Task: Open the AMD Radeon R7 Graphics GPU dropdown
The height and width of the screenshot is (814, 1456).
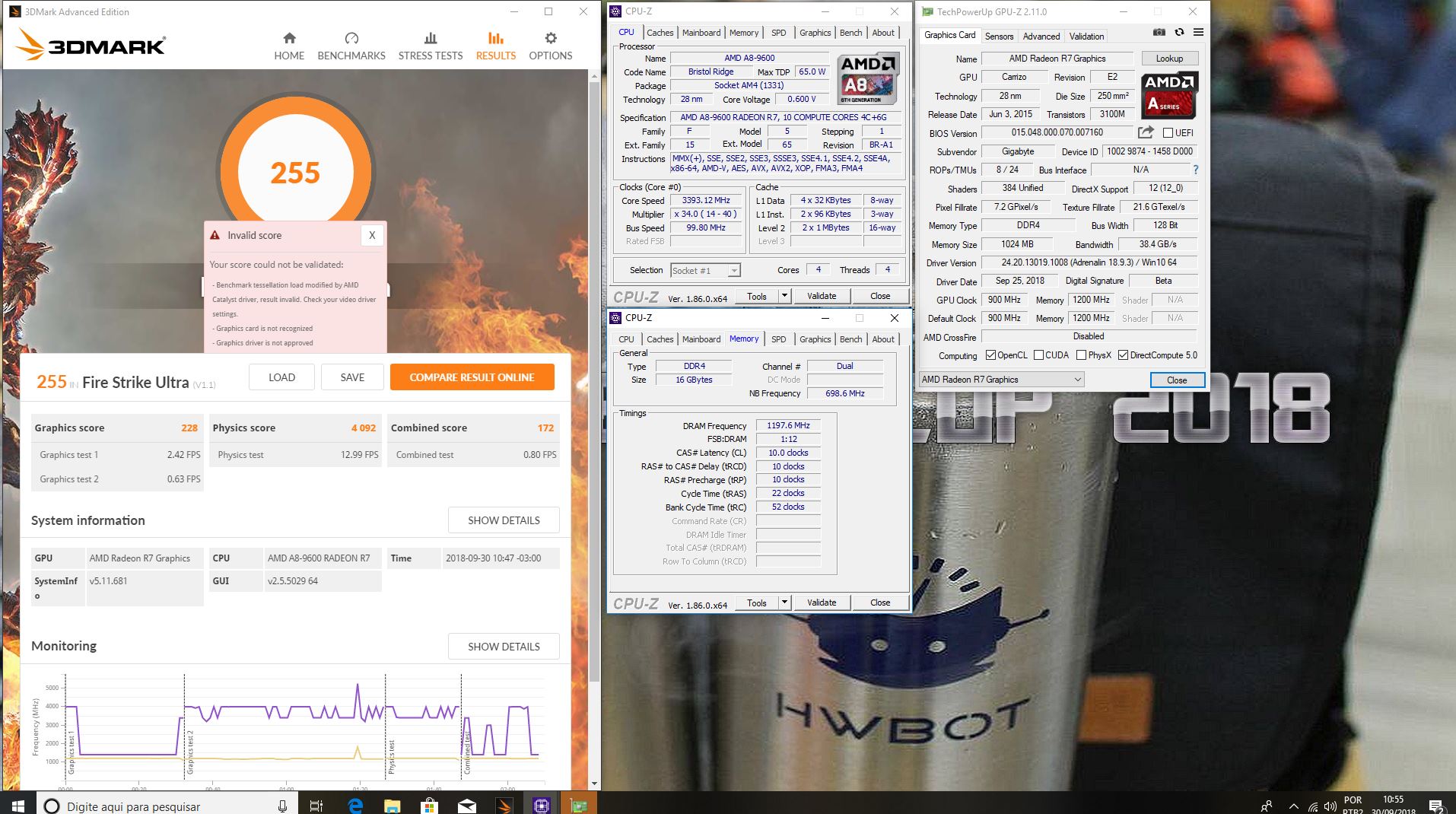Action: [x=1001, y=380]
